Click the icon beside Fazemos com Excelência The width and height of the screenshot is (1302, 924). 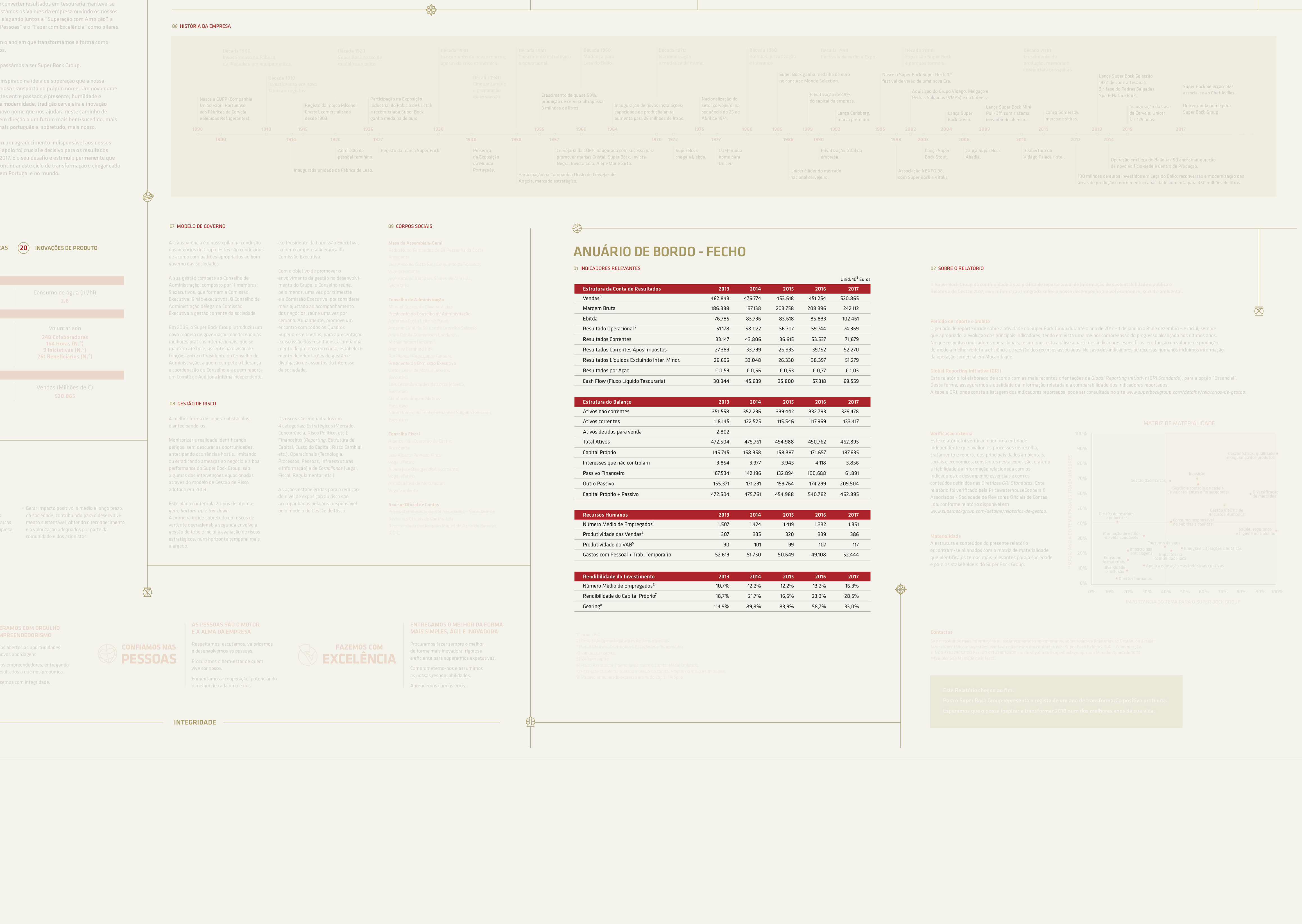click(307, 655)
